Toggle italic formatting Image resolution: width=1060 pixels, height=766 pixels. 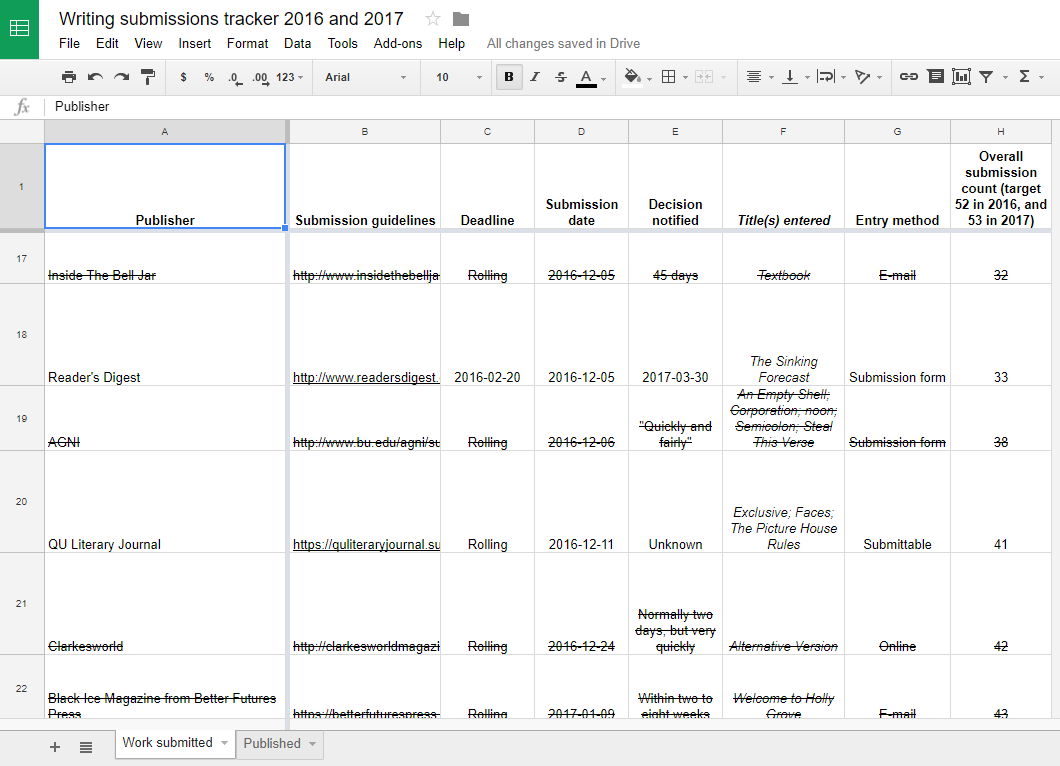pyautogui.click(x=535, y=77)
